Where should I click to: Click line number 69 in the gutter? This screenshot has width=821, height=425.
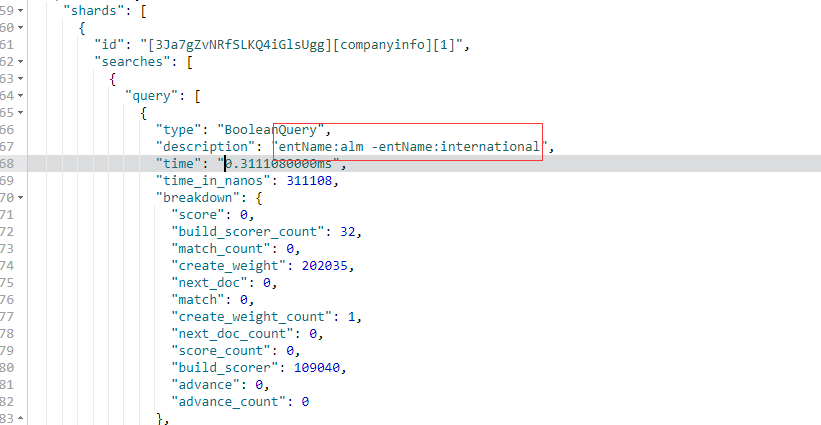tap(6, 181)
